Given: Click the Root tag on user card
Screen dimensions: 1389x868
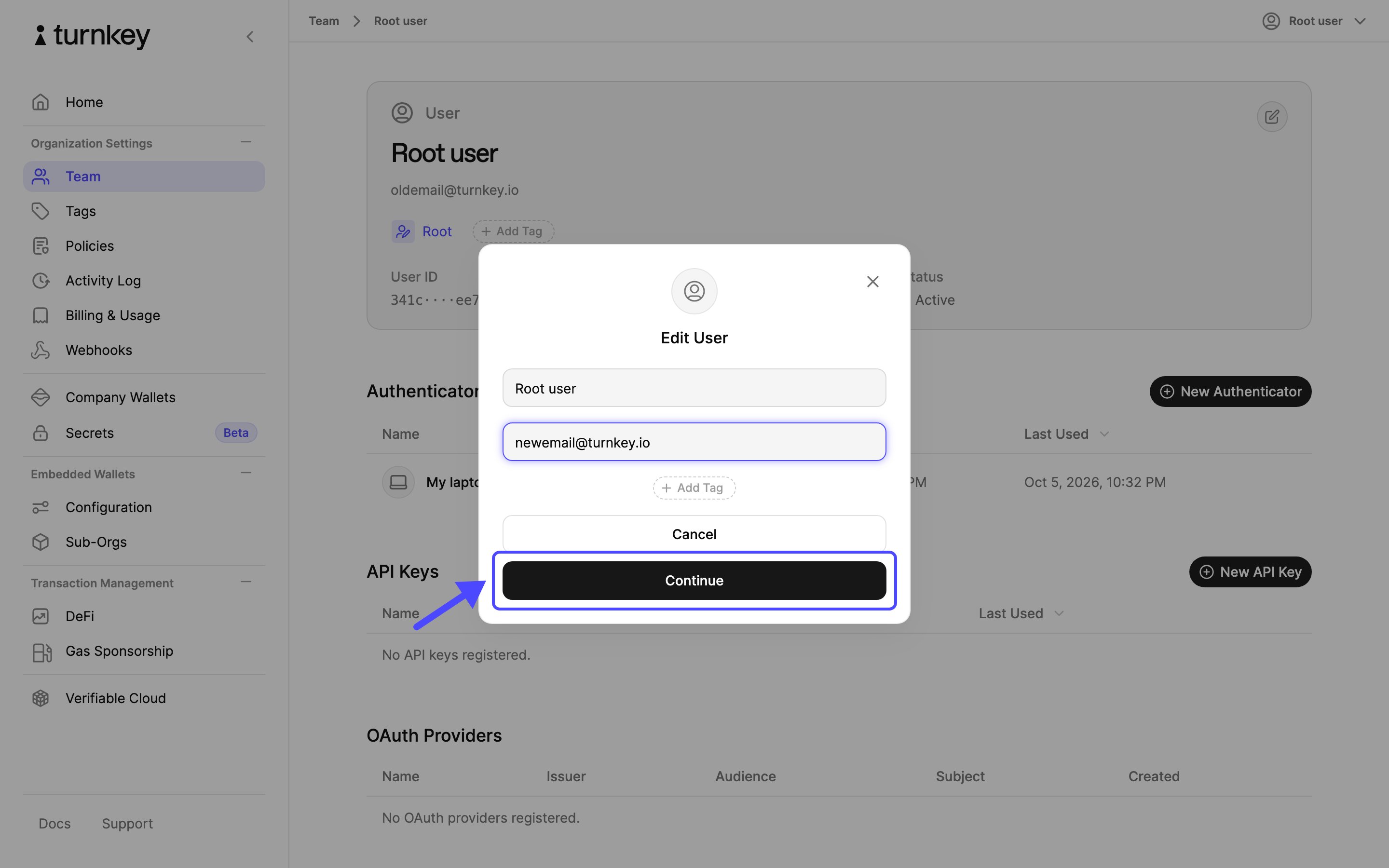Looking at the screenshot, I should tap(422, 231).
